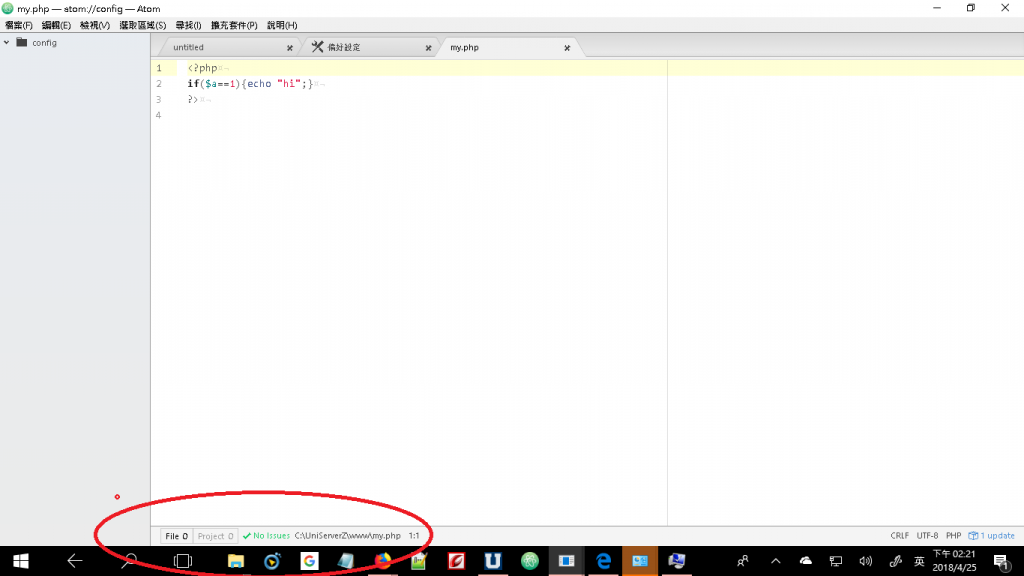
Task: Close the untitled tab
Action: coord(290,48)
